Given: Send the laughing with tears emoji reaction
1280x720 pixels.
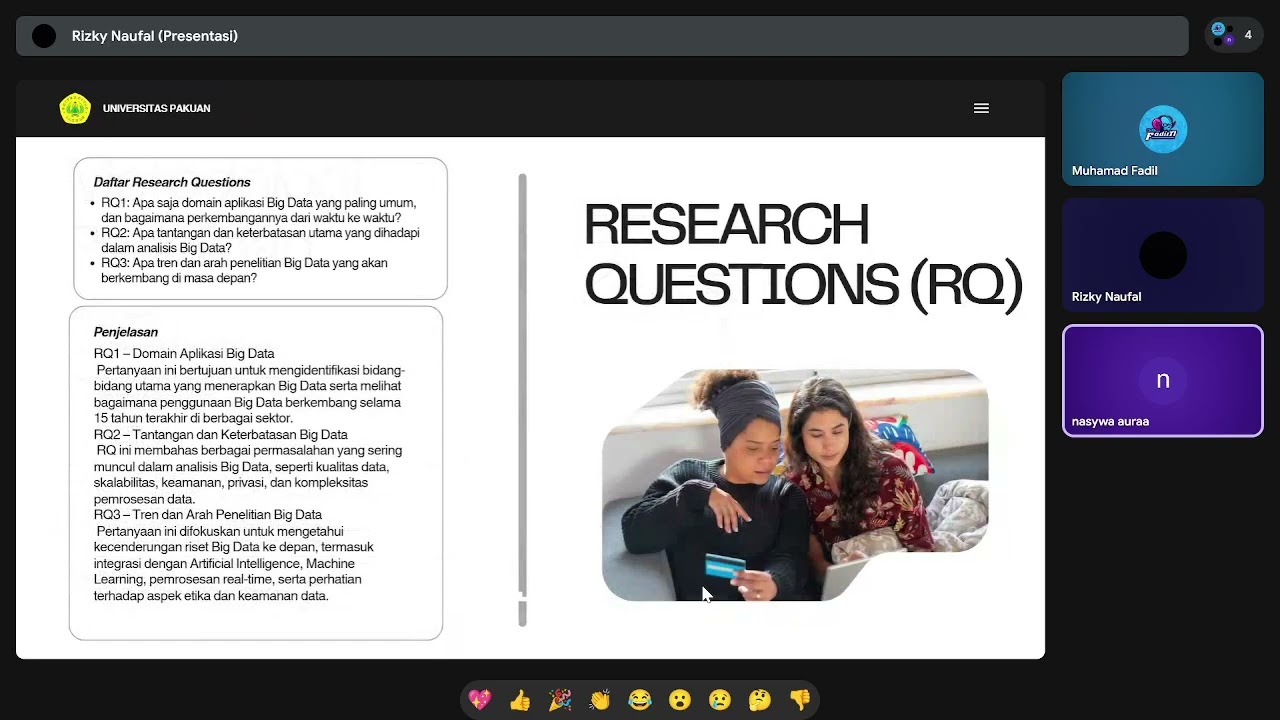Looking at the screenshot, I should pyautogui.click(x=640, y=700).
